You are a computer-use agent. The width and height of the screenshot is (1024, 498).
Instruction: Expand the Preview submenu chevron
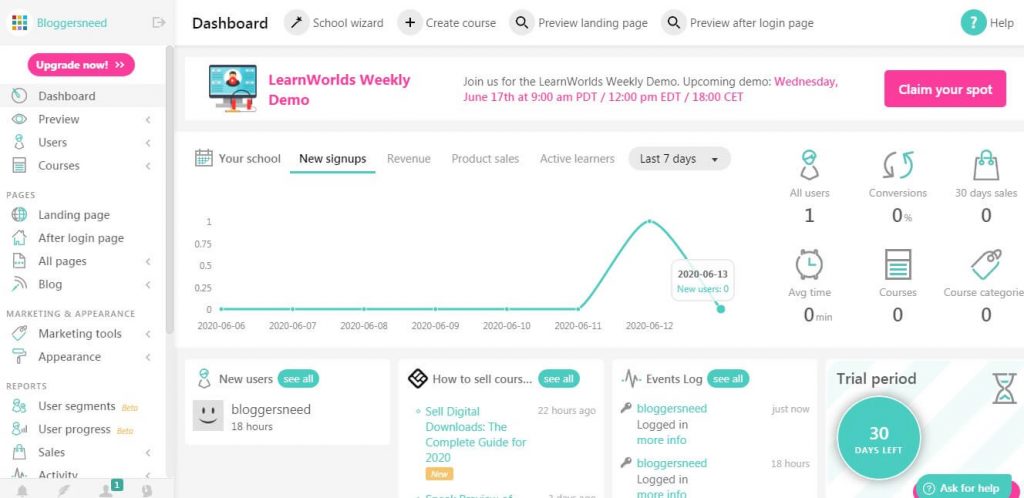click(x=148, y=119)
